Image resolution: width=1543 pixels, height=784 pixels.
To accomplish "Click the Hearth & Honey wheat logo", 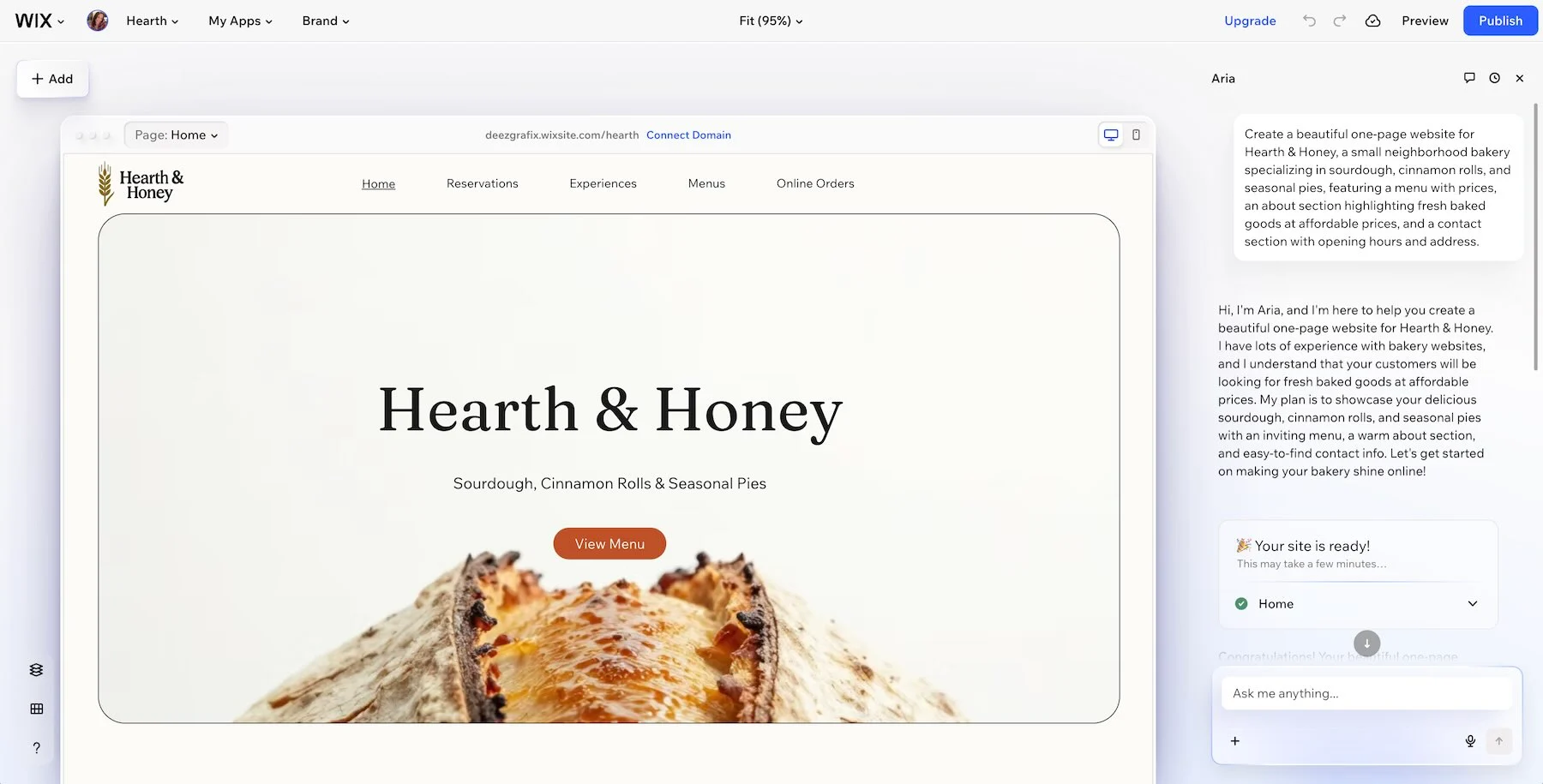I will pos(141,184).
